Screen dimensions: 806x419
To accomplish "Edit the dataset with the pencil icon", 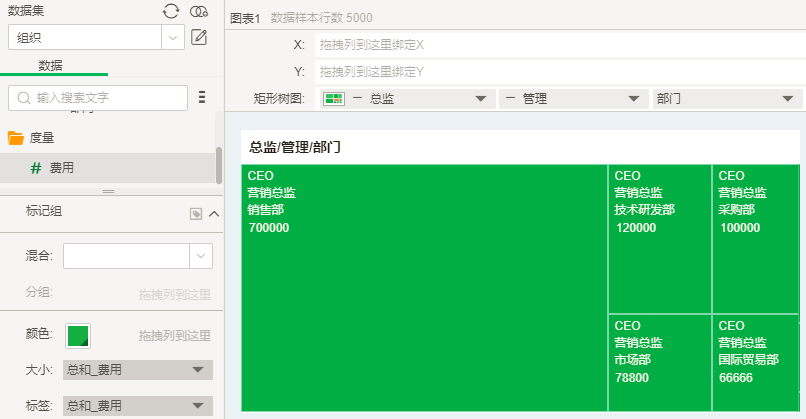I will [x=199, y=38].
